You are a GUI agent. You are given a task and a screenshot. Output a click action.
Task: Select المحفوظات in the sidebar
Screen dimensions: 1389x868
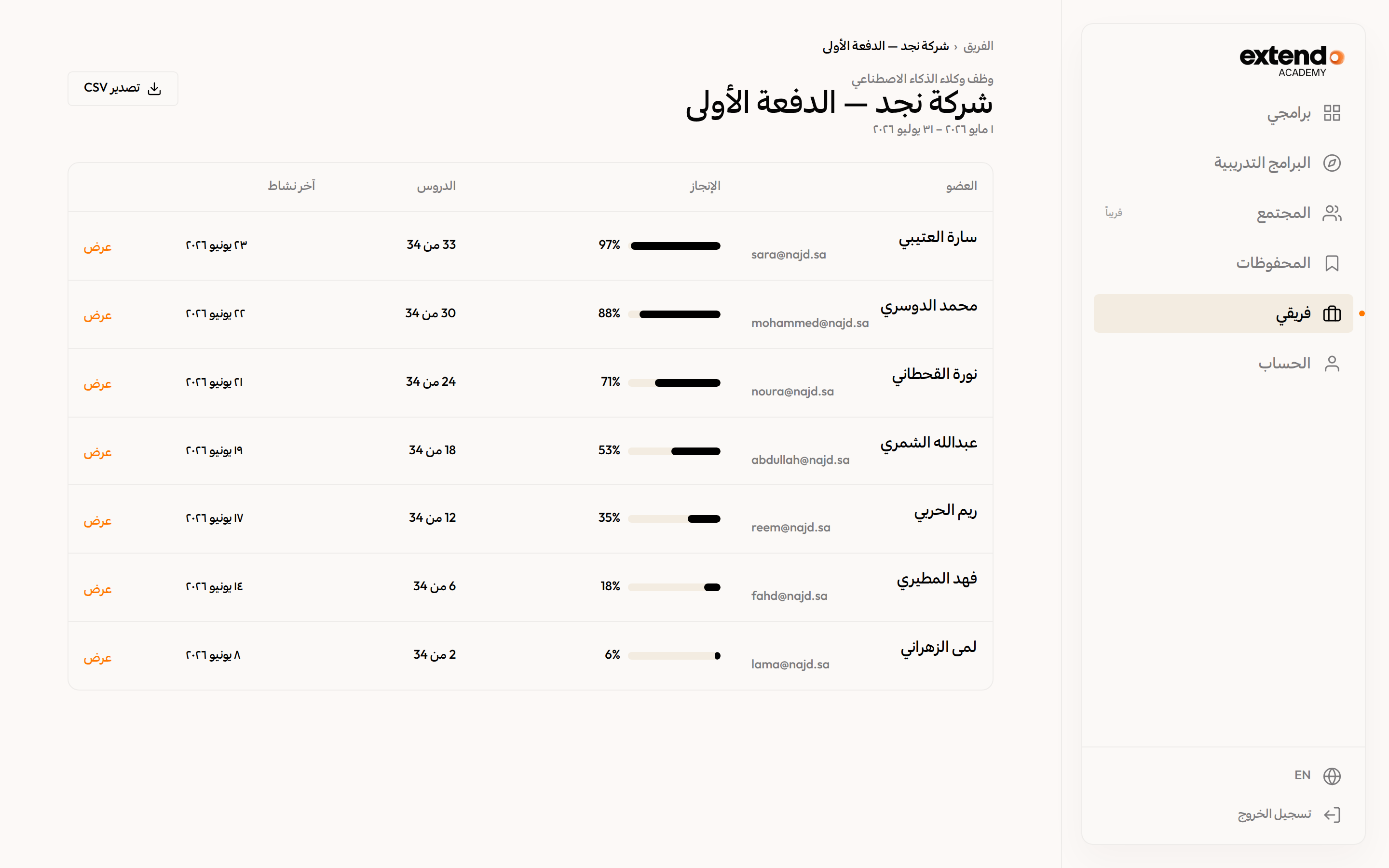point(1223,263)
